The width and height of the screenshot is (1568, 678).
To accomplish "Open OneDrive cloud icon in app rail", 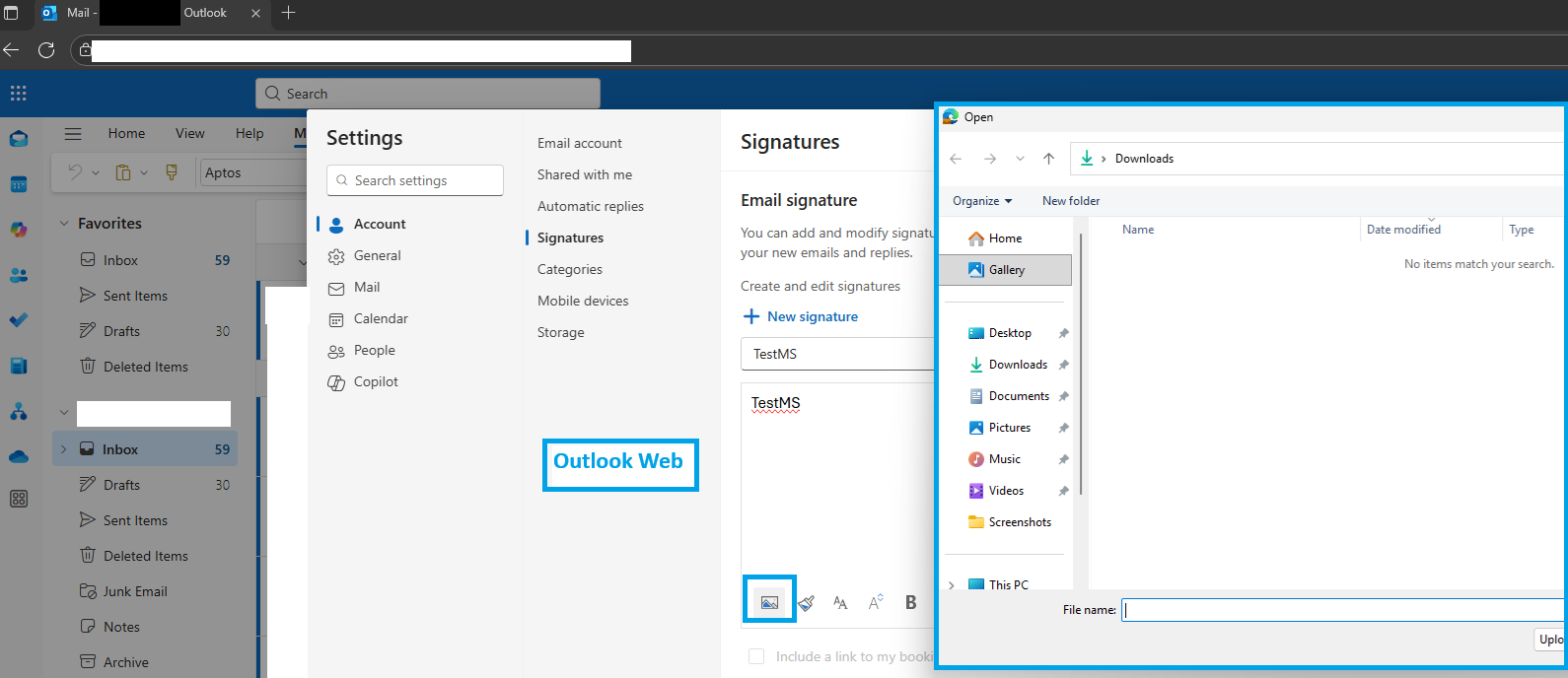I will coord(19,456).
